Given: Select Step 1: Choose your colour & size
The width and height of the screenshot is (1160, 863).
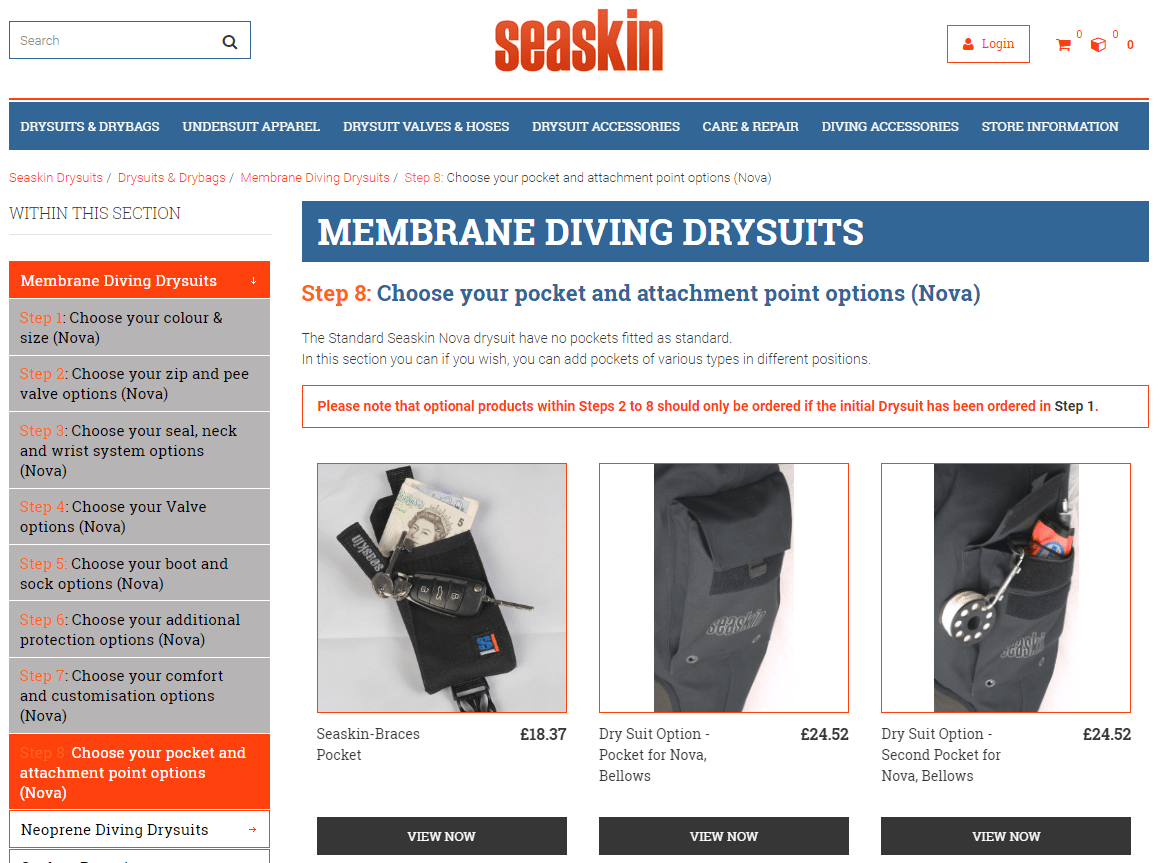Looking at the screenshot, I should click(x=139, y=328).
